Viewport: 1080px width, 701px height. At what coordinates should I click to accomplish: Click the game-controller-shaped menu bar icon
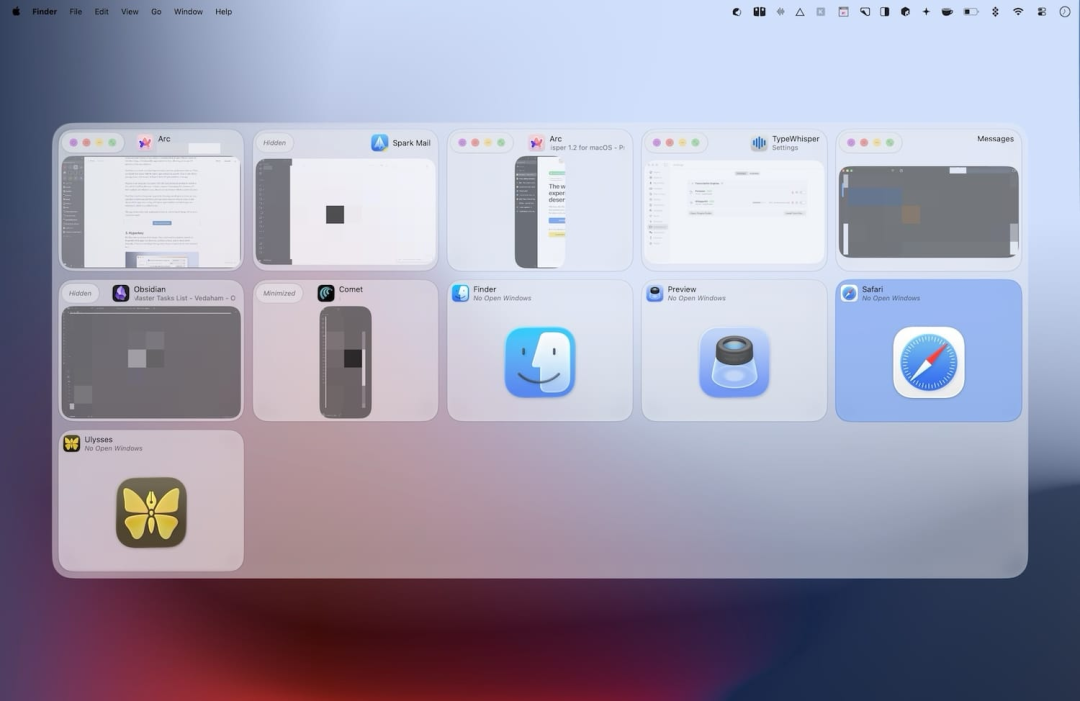pos(759,12)
